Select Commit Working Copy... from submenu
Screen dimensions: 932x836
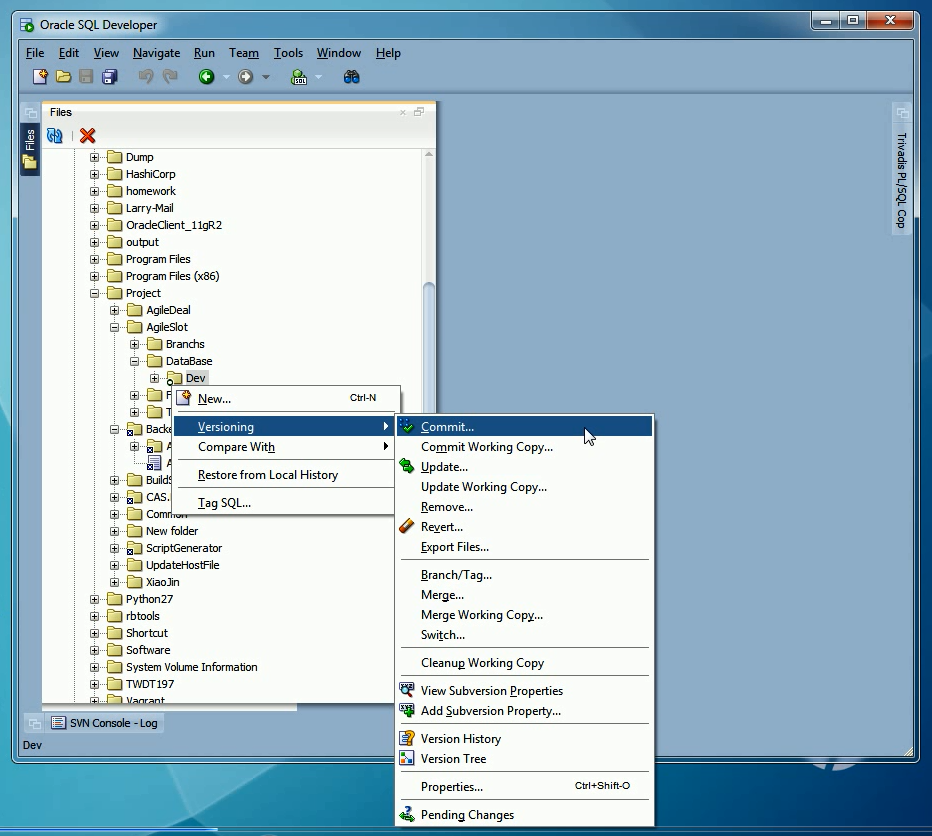pyautogui.click(x=525, y=447)
